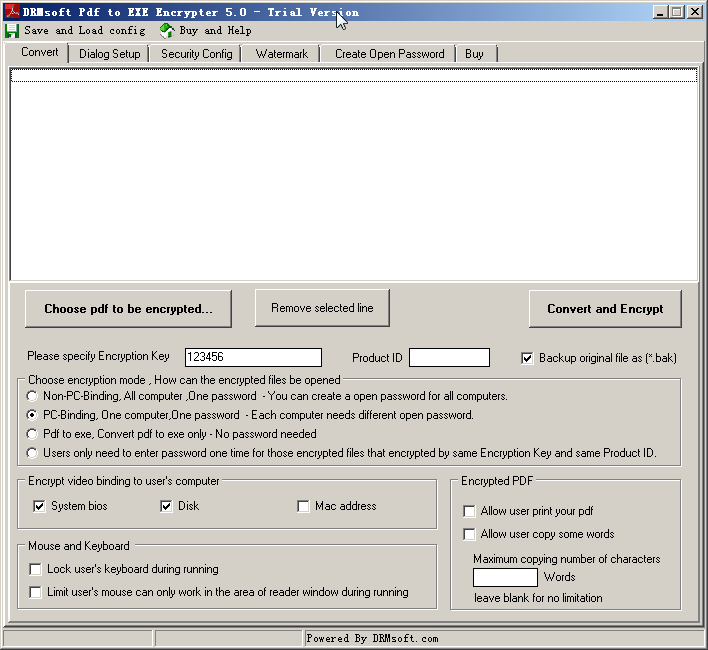This screenshot has height=650, width=708.
Task: Go to the Watermark tab
Action: pos(281,54)
